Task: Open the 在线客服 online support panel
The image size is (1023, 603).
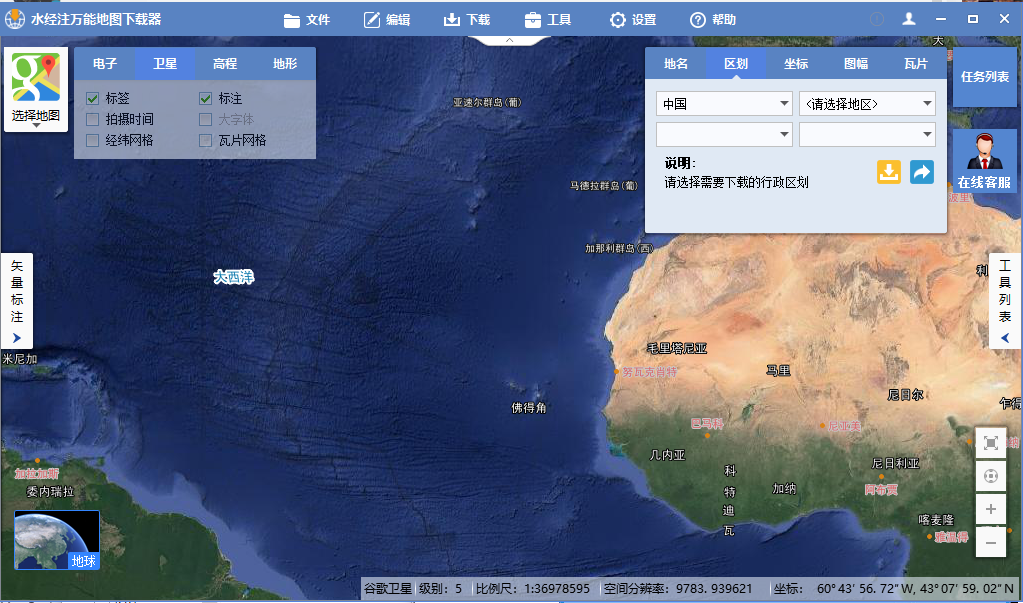Action: 985,160
